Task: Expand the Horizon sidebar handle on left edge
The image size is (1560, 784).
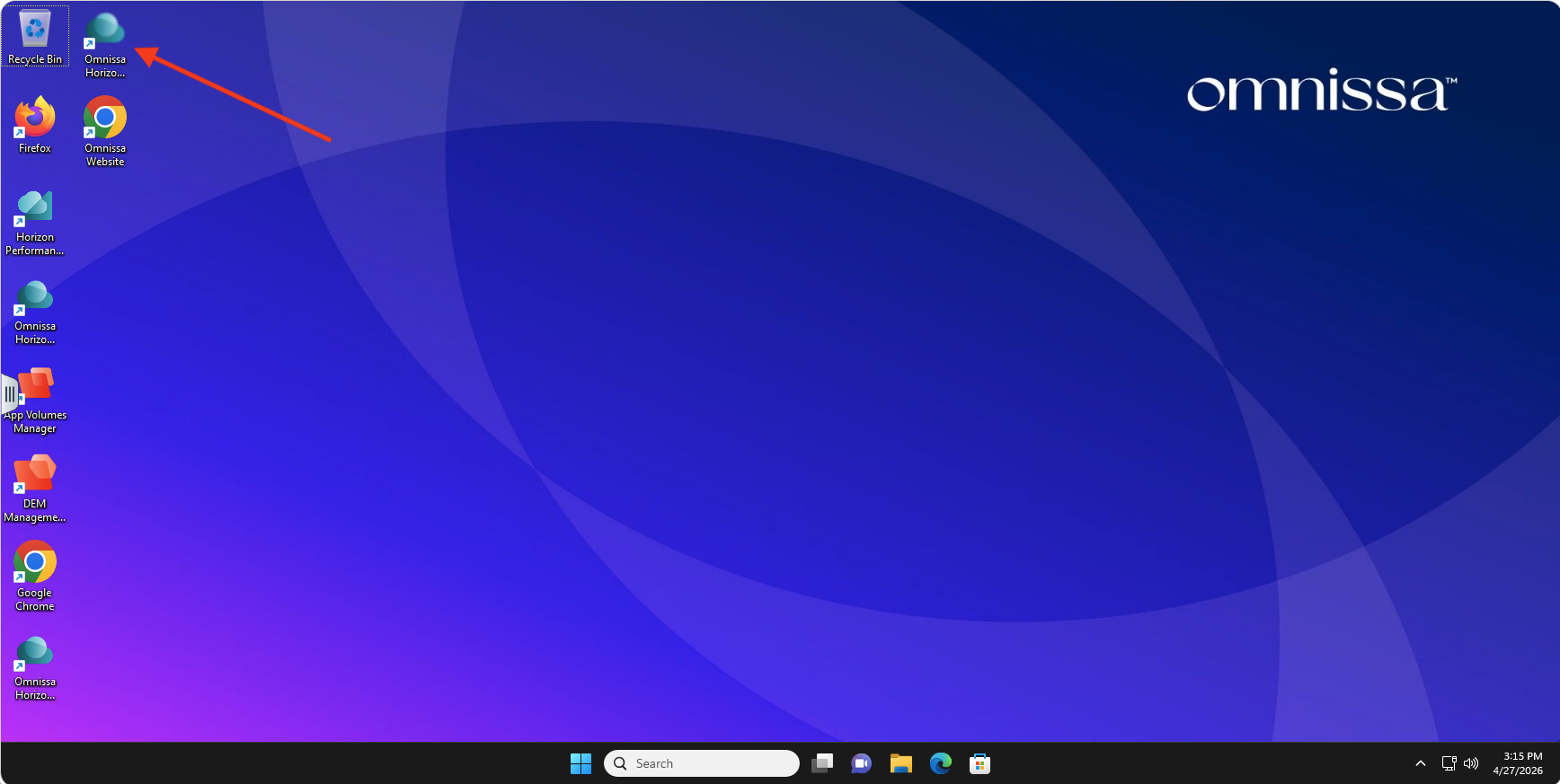Action: tap(9, 394)
